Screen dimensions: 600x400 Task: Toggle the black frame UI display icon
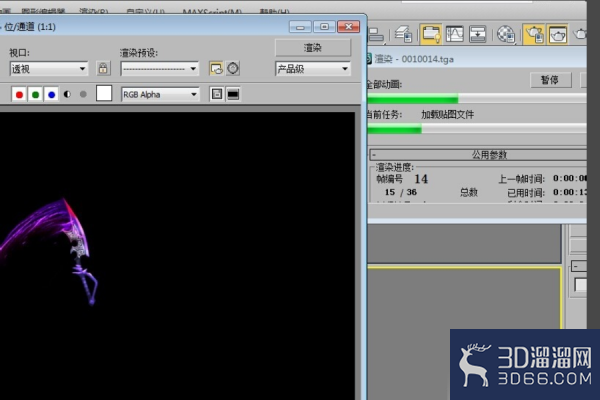click(233, 94)
